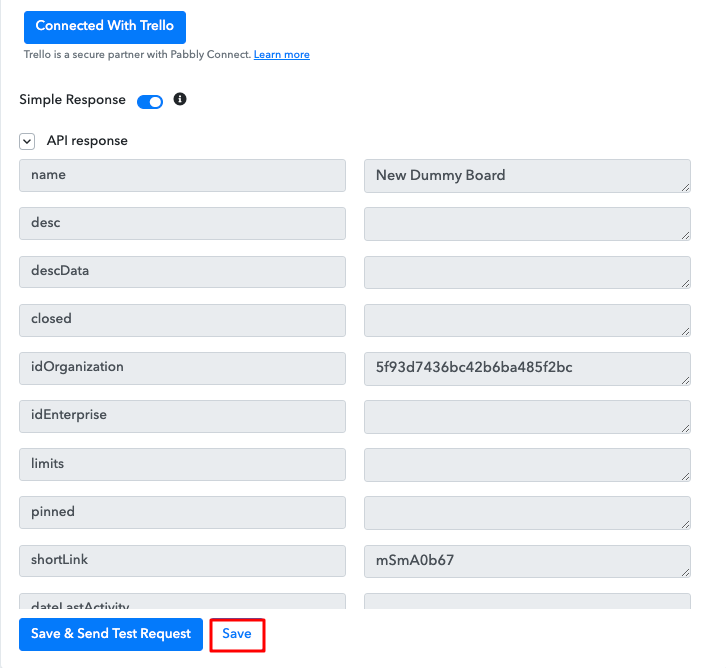
Task: Select the 'idEnterprise' key field
Action: pyautogui.click(x=182, y=417)
